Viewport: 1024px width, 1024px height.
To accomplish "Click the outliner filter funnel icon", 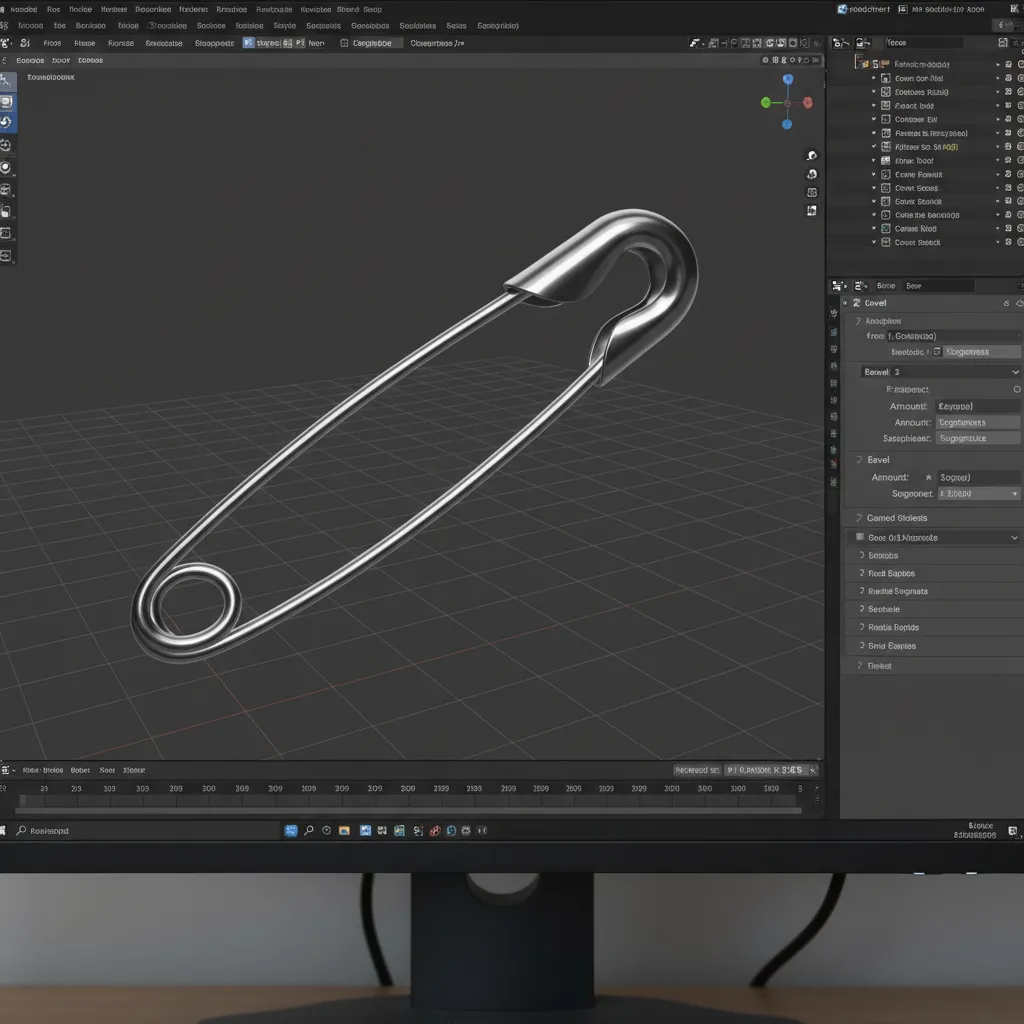I will [1003, 42].
